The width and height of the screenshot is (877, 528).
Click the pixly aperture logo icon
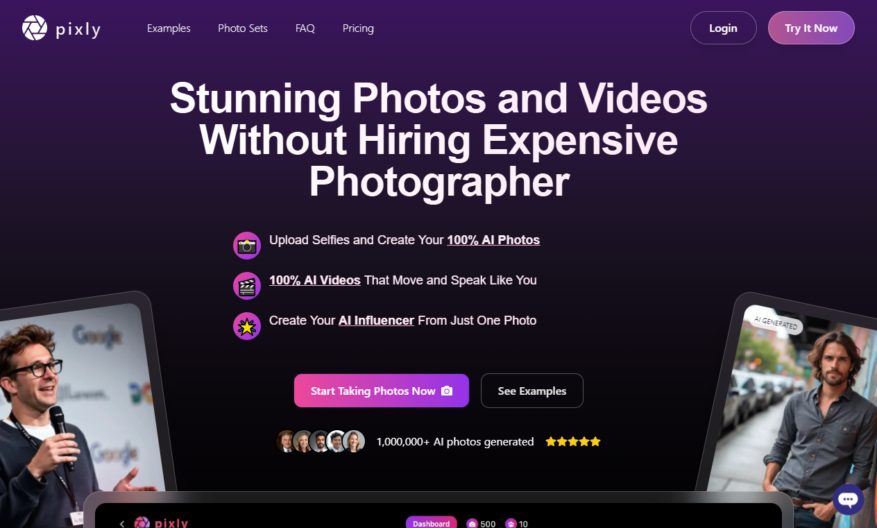[x=35, y=28]
